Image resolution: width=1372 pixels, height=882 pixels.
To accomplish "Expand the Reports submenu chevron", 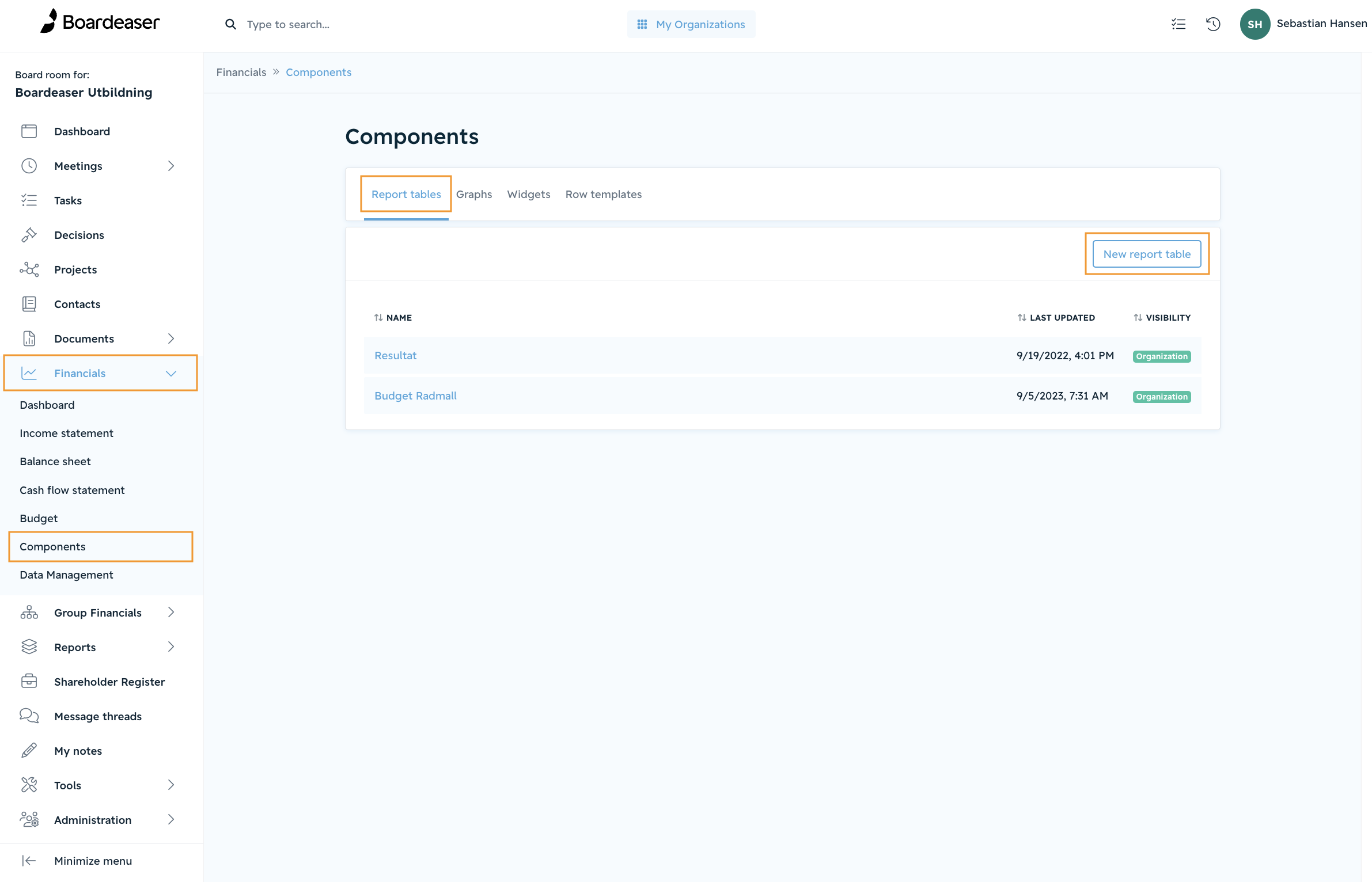I will tap(171, 647).
